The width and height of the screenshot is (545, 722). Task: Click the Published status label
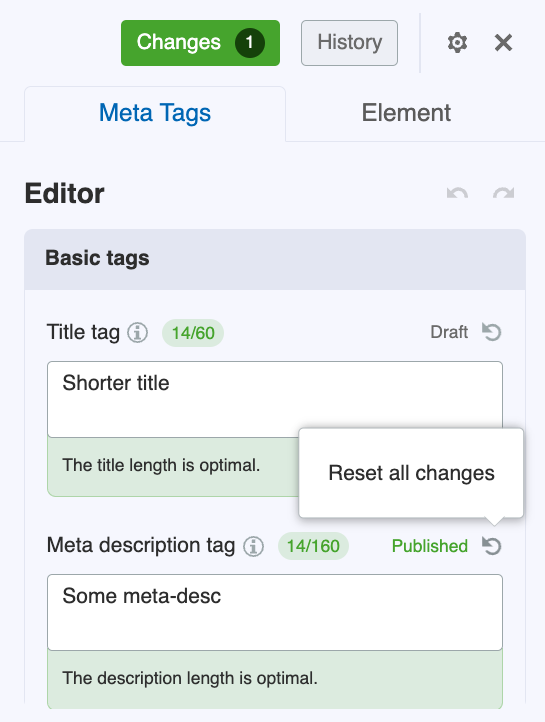coord(429,546)
